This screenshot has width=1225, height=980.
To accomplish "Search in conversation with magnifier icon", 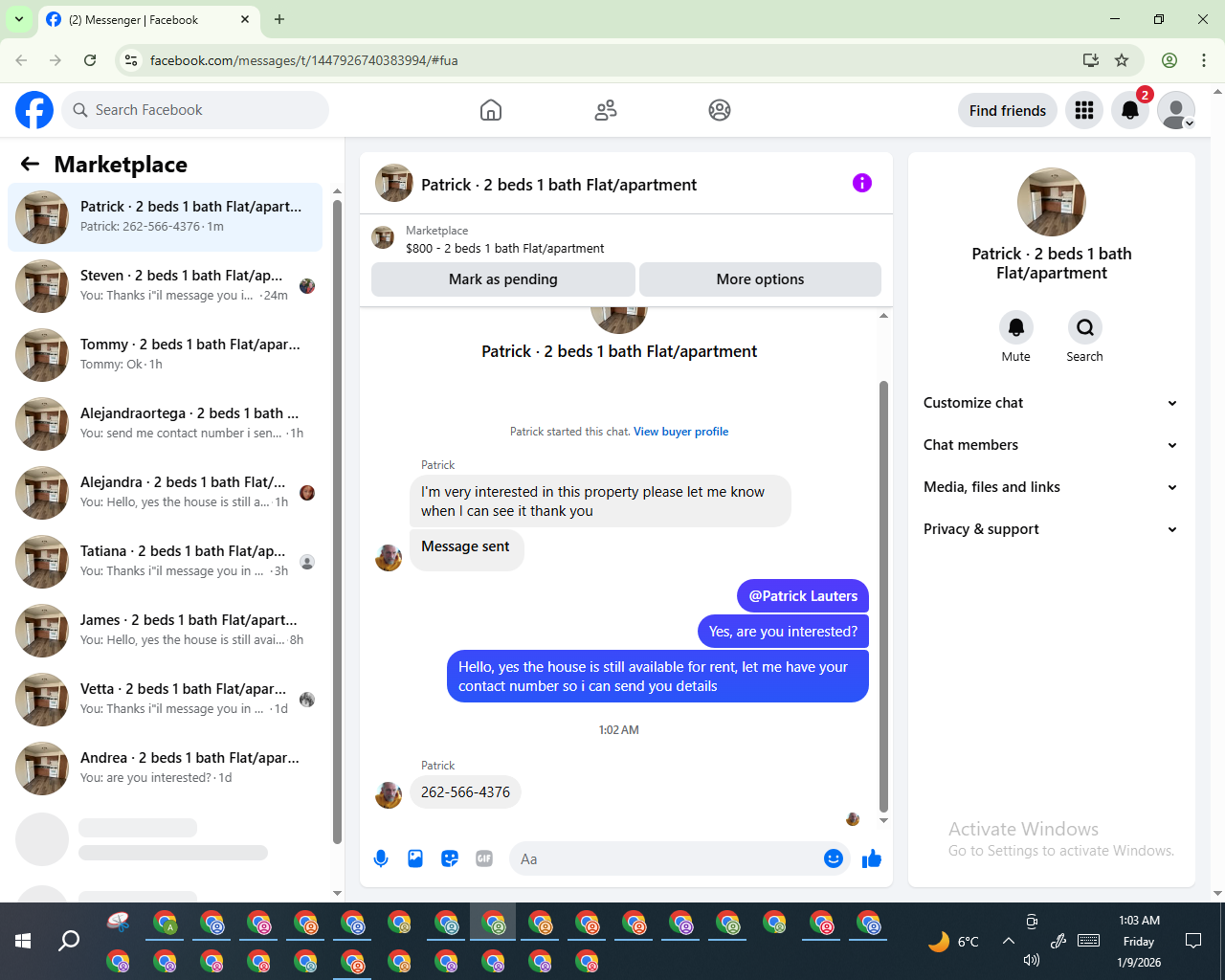I will [x=1085, y=327].
